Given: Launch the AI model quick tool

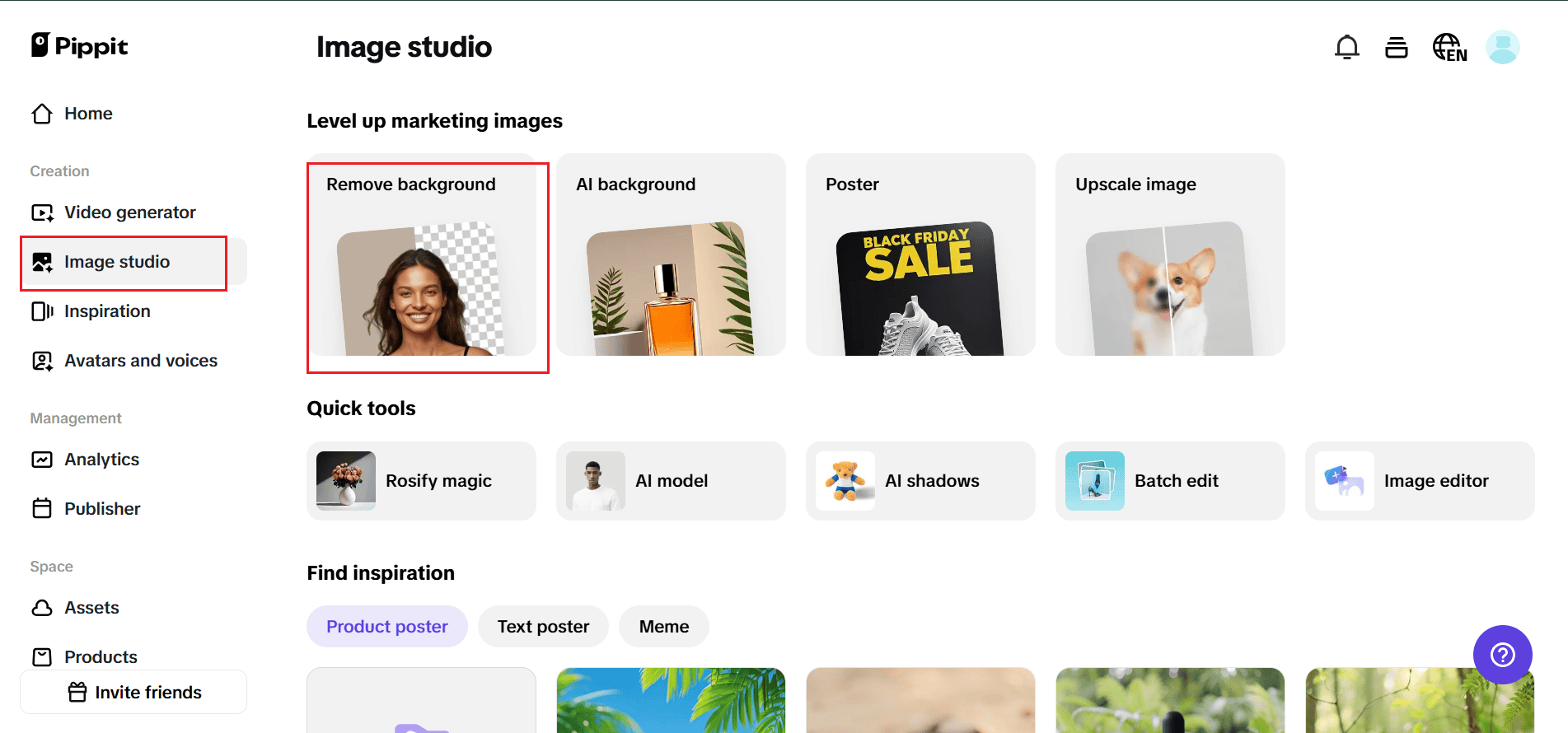Looking at the screenshot, I should [672, 481].
